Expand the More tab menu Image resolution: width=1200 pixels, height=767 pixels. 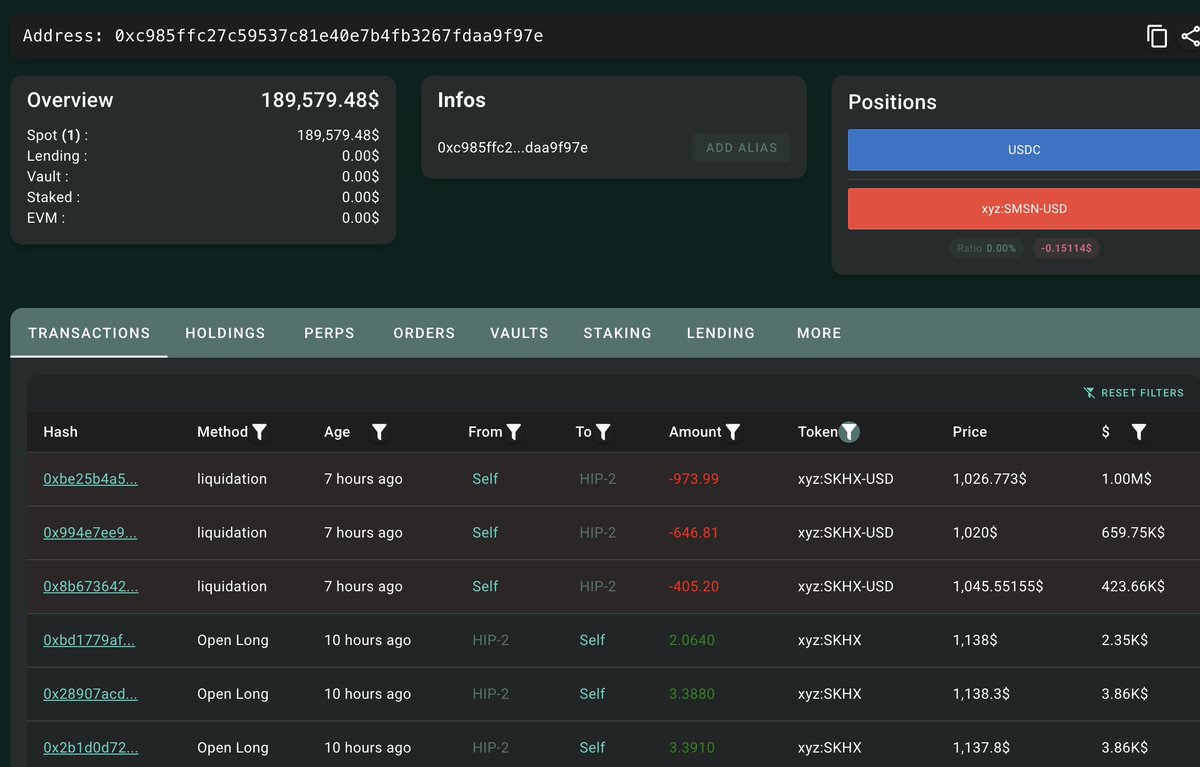pos(819,333)
